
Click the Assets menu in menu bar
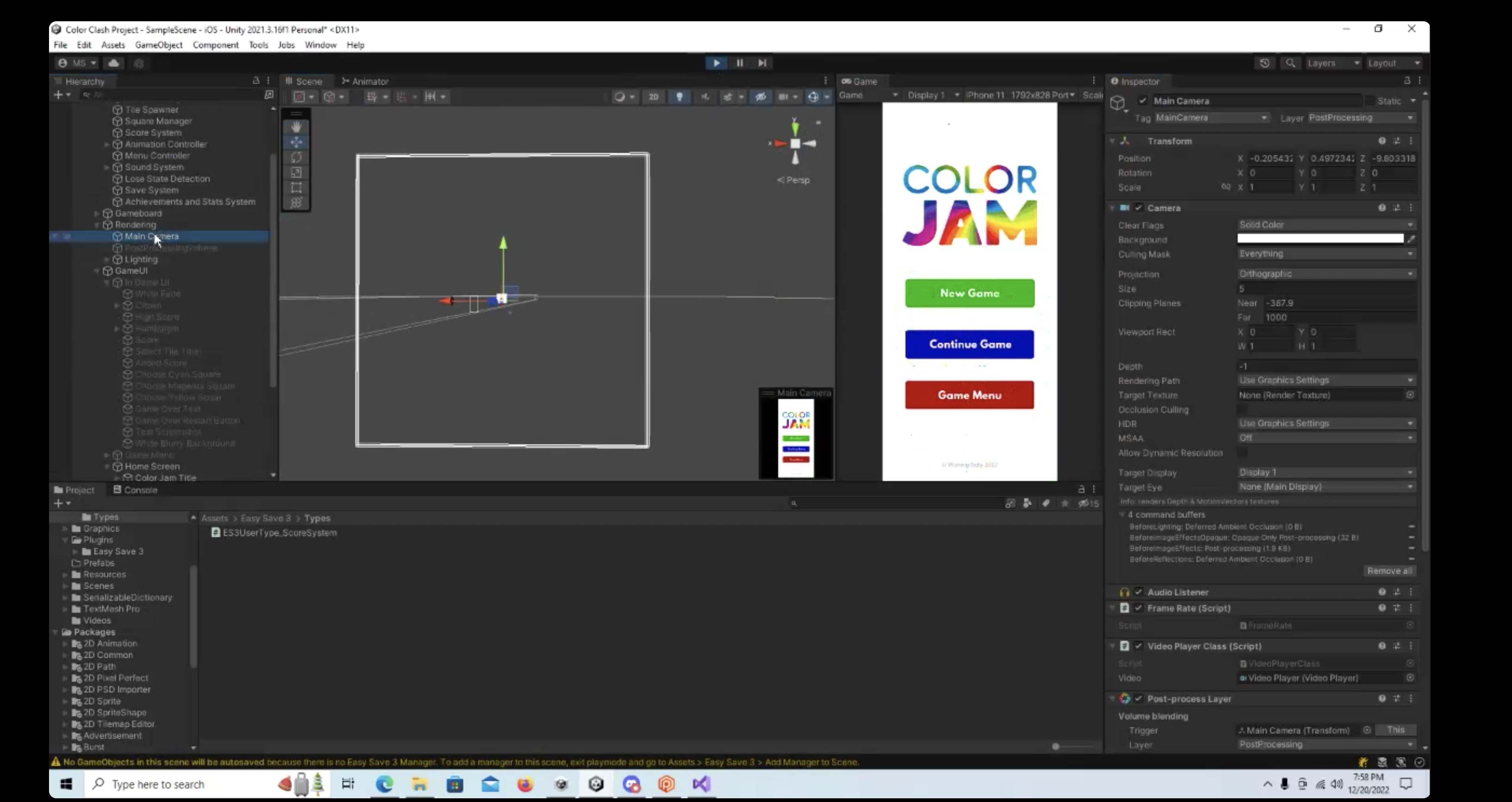112,45
